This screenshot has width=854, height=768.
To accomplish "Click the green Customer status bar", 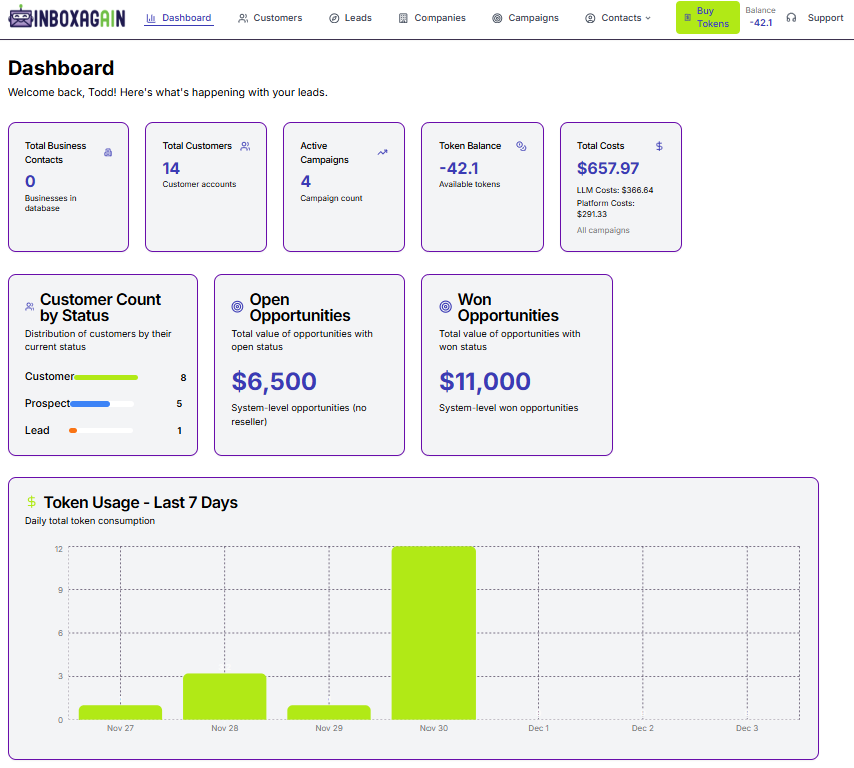I will 106,377.
